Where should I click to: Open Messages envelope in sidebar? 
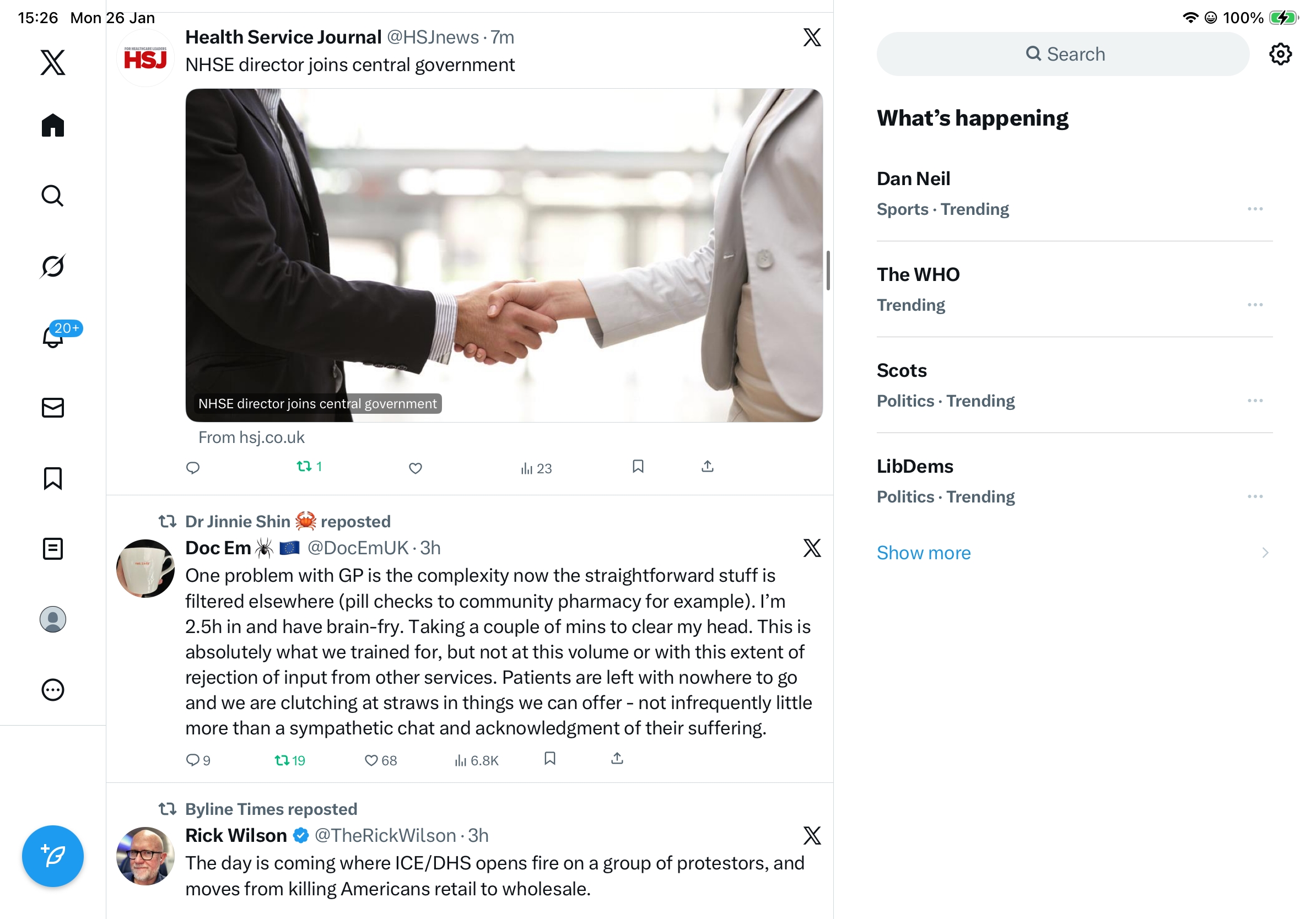pyautogui.click(x=53, y=408)
